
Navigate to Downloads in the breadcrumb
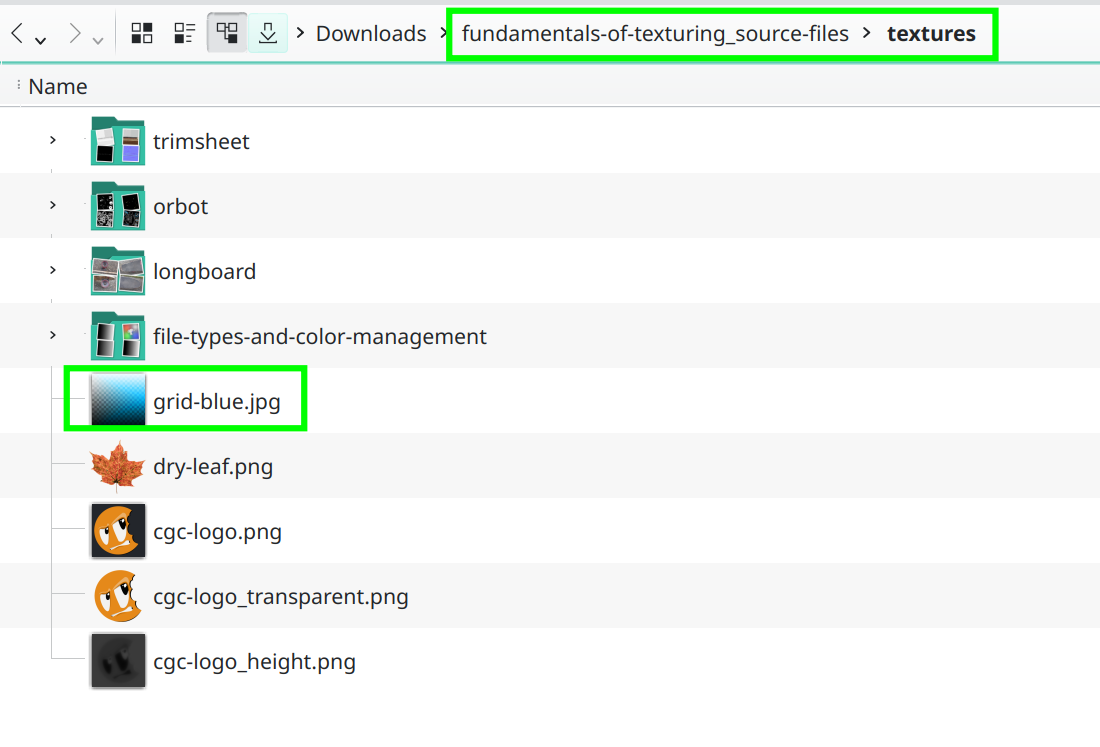point(371,34)
